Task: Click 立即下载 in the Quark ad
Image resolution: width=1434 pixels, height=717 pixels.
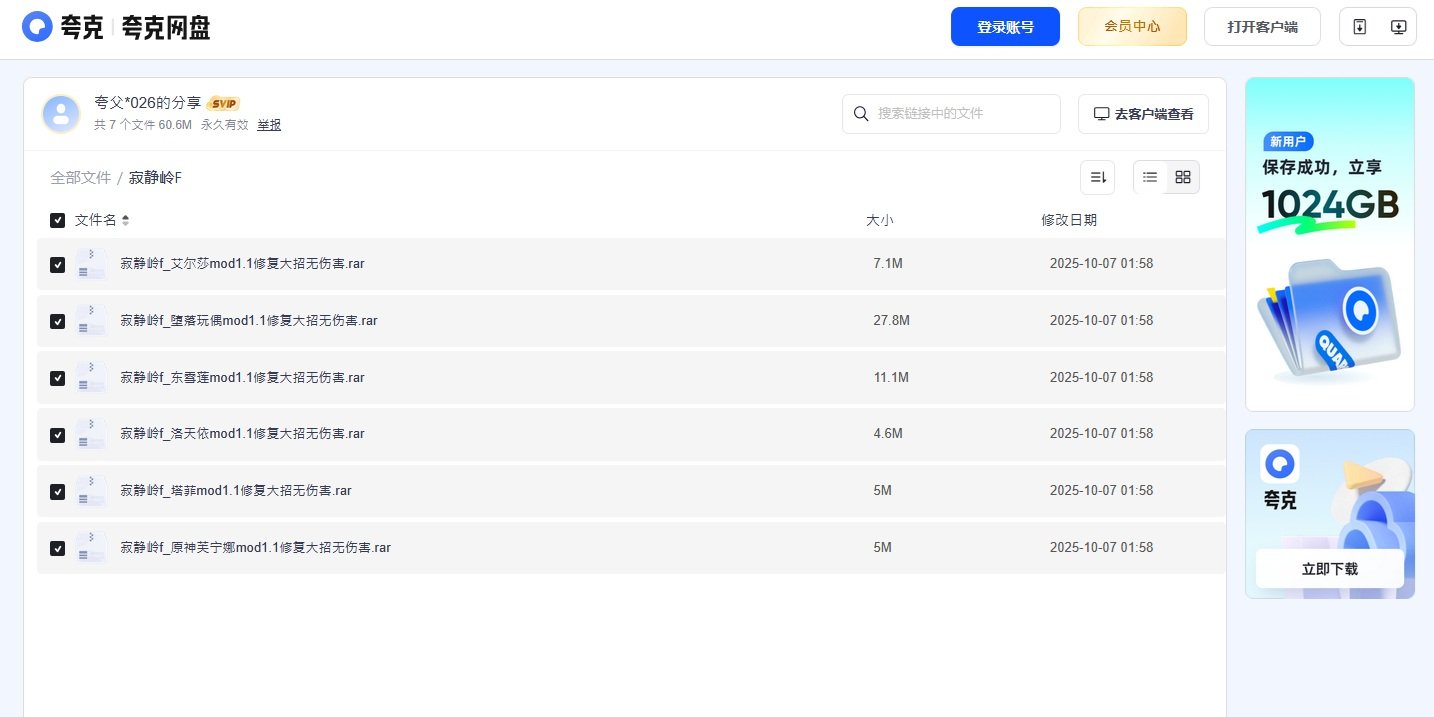Action: tap(1329, 568)
